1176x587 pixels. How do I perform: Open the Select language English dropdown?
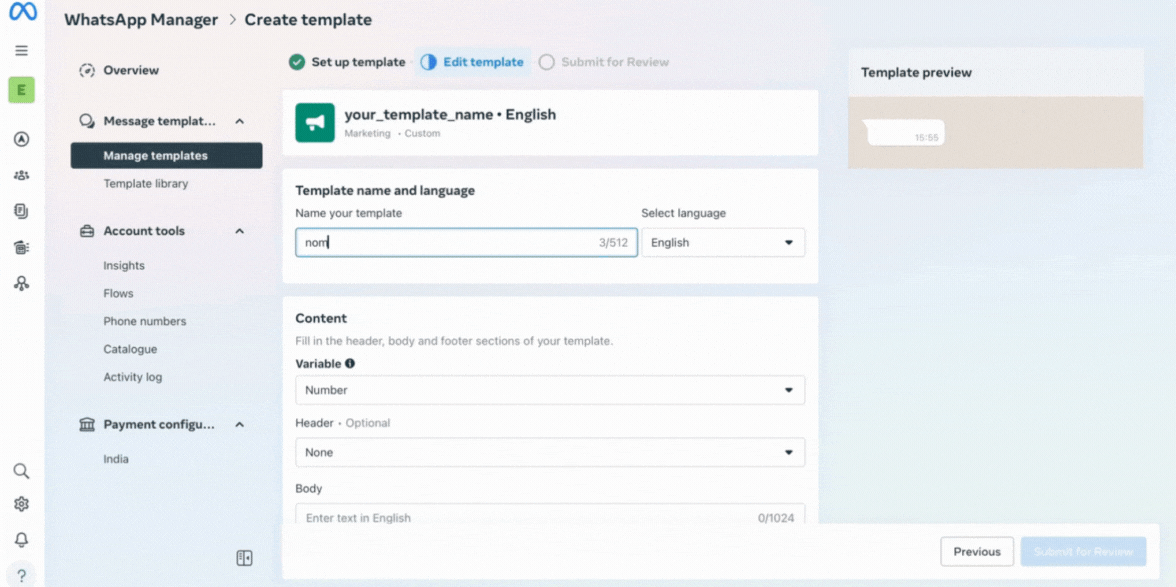(x=723, y=243)
